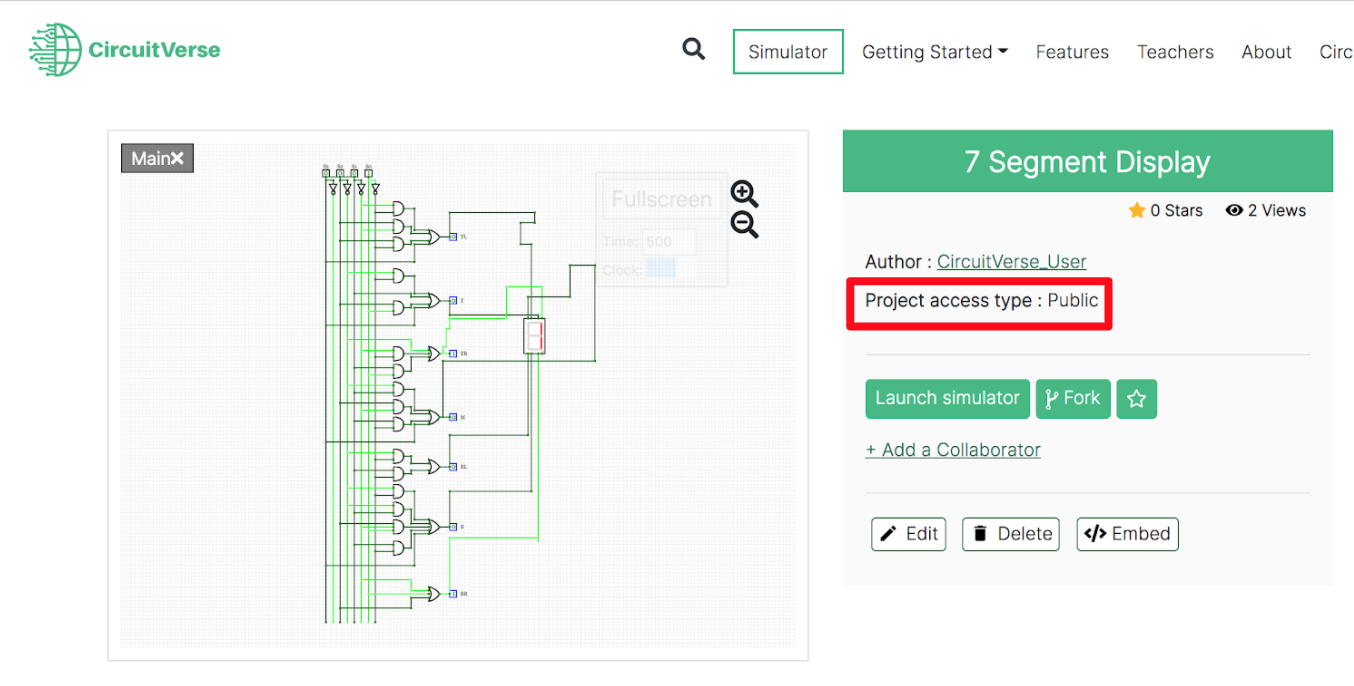Click the Time input field
This screenshot has width=1354, height=686.
(669, 242)
